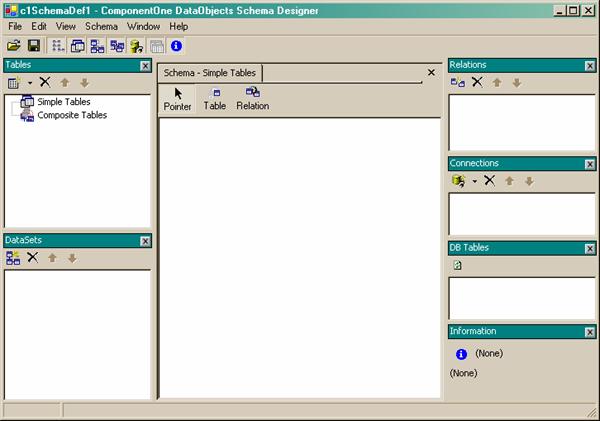Select Composite Tables in the tree

point(72,115)
